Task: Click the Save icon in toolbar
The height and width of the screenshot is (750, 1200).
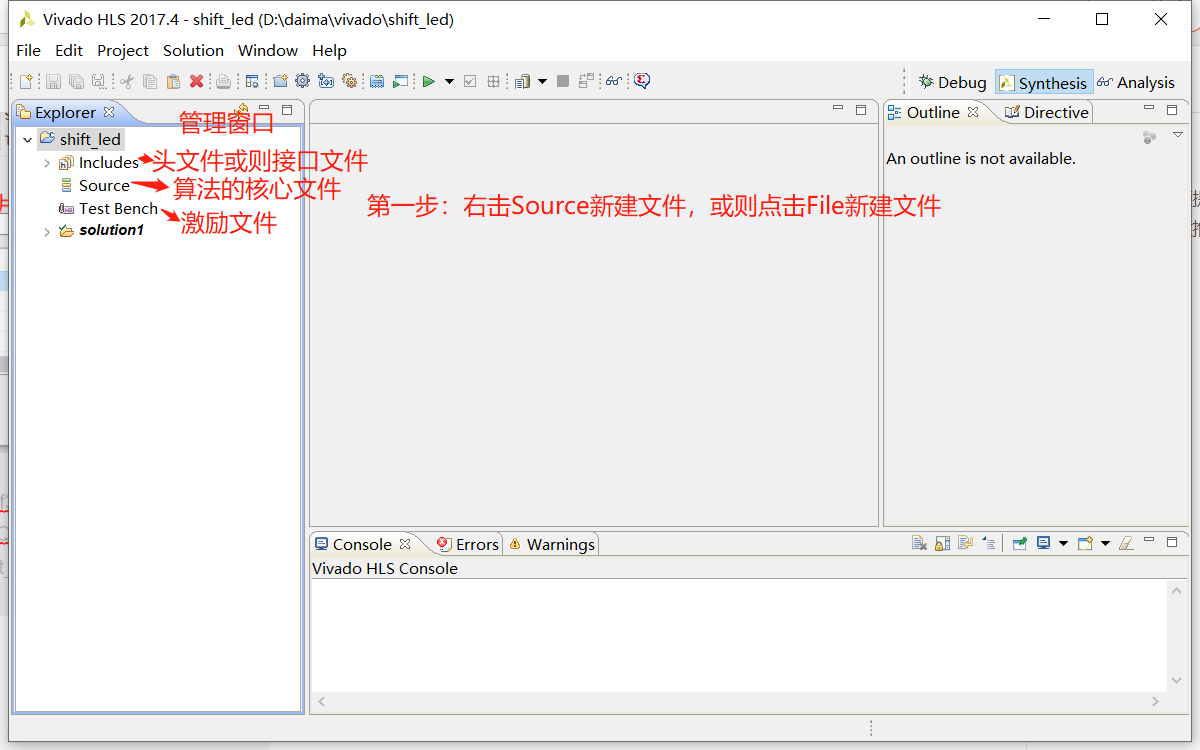Action: coord(53,81)
